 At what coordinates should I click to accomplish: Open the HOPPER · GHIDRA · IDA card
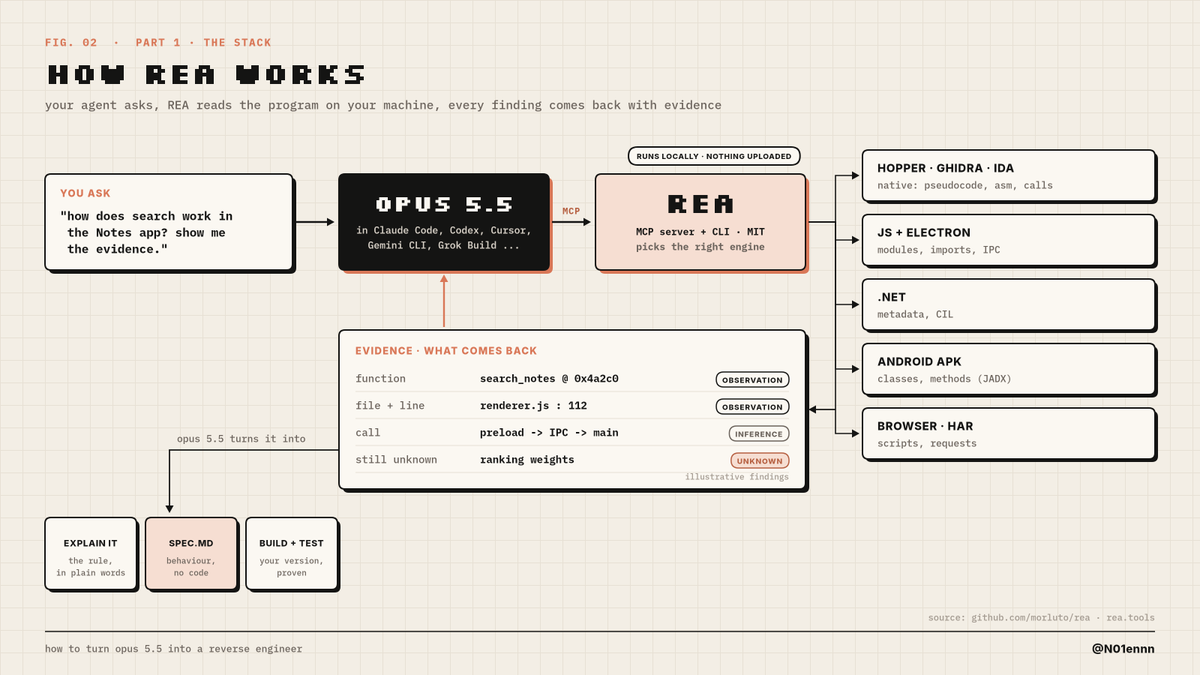[1009, 176]
